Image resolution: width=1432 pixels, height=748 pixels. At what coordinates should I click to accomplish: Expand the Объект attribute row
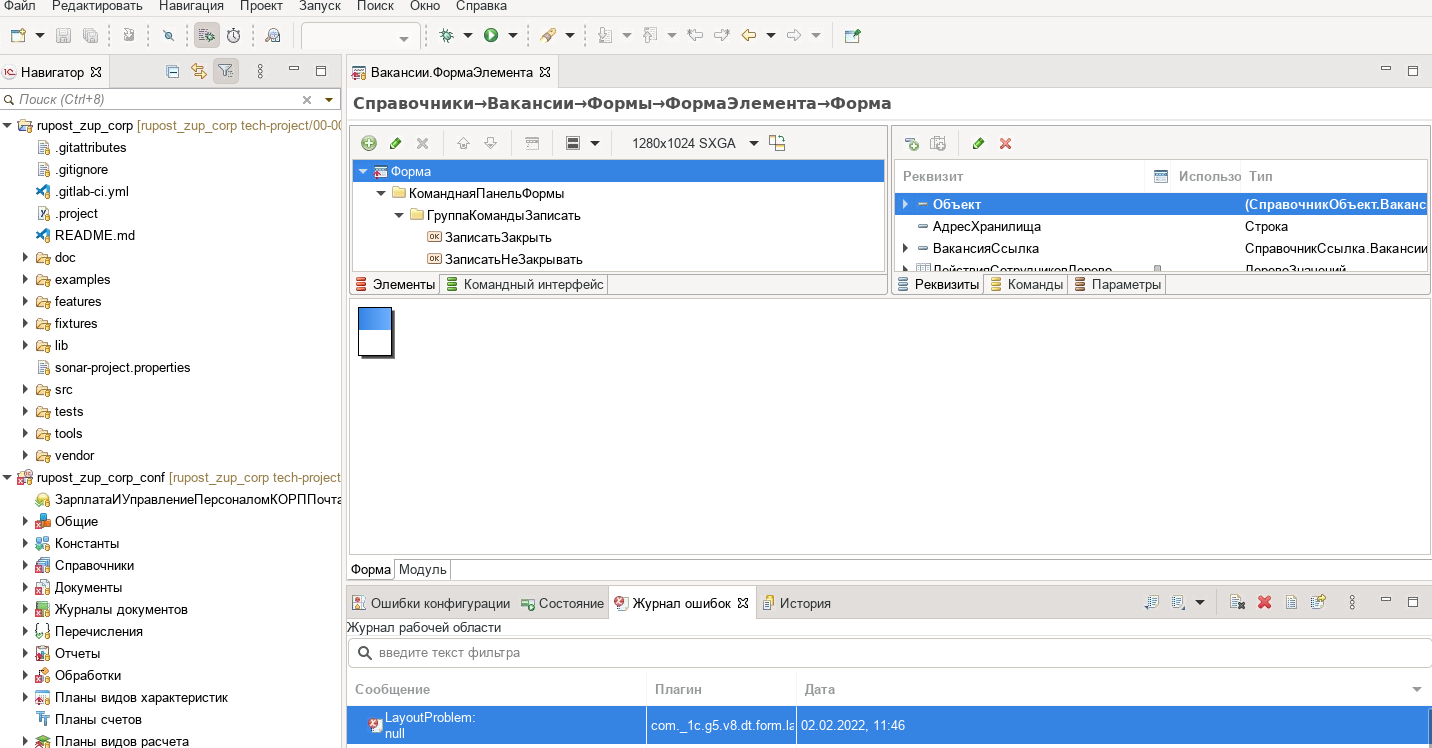(905, 204)
